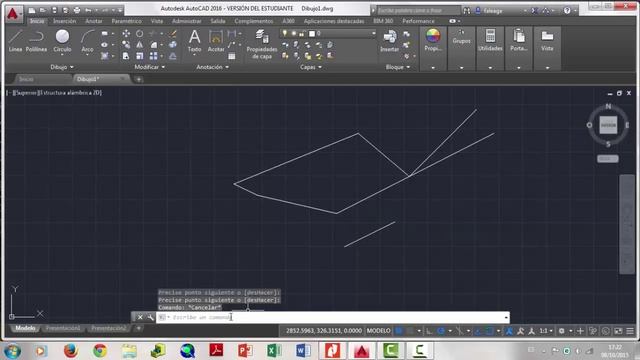Select the Polilínea tool
Screen dimensions: 640x360
click(36, 41)
